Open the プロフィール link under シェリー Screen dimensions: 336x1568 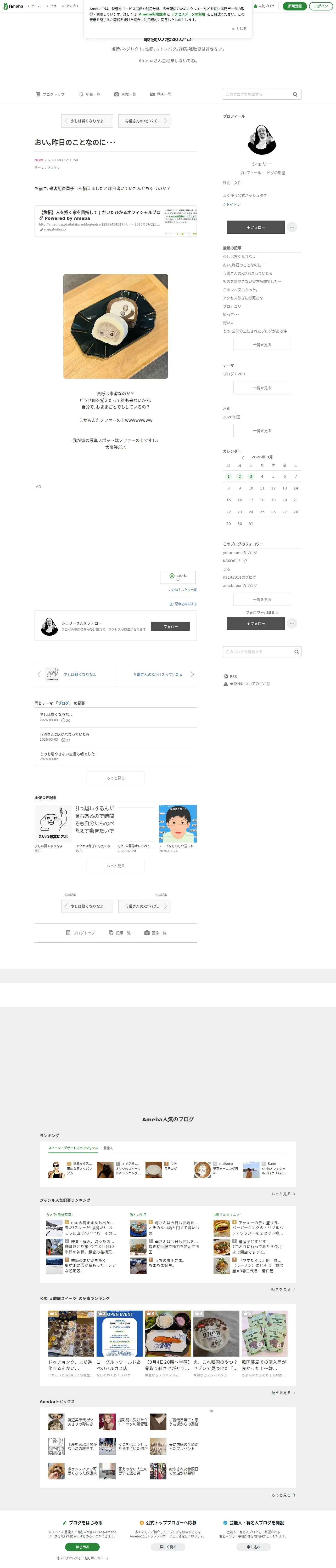point(250,173)
